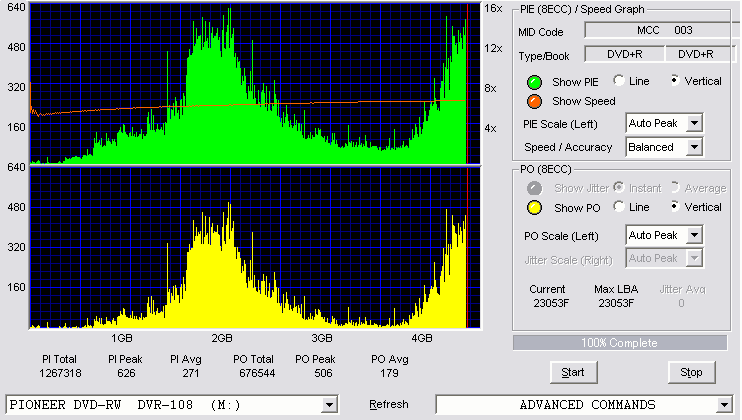Open the PIE Scale (Left) dropdown
742x420 pixels.
pos(694,123)
